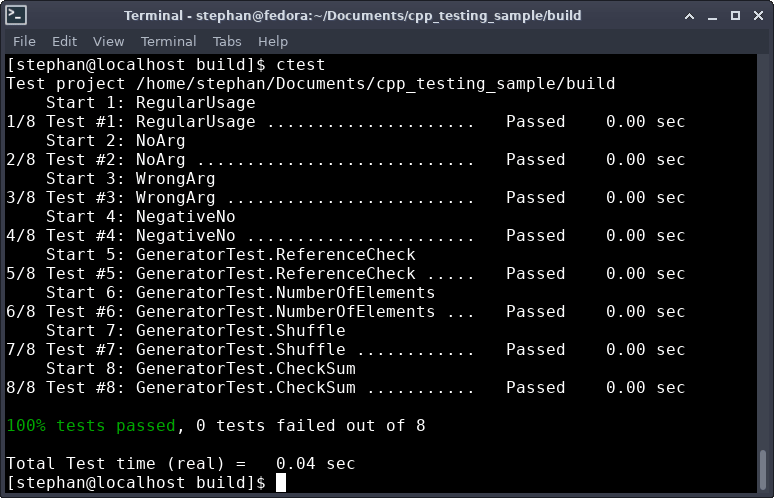Select the View menu
774x498 pixels.
(x=108, y=41)
